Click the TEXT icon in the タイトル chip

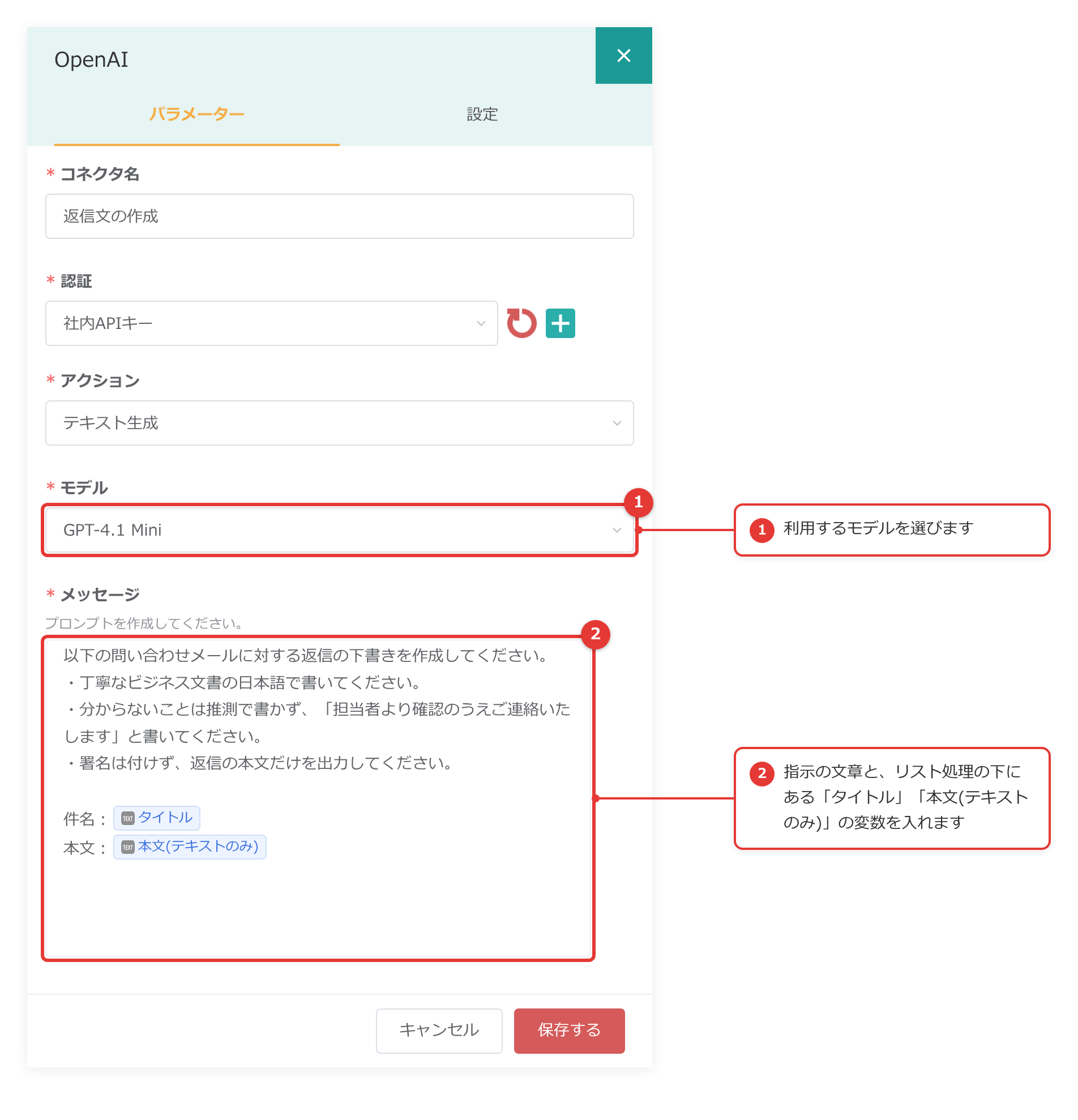pos(128,818)
